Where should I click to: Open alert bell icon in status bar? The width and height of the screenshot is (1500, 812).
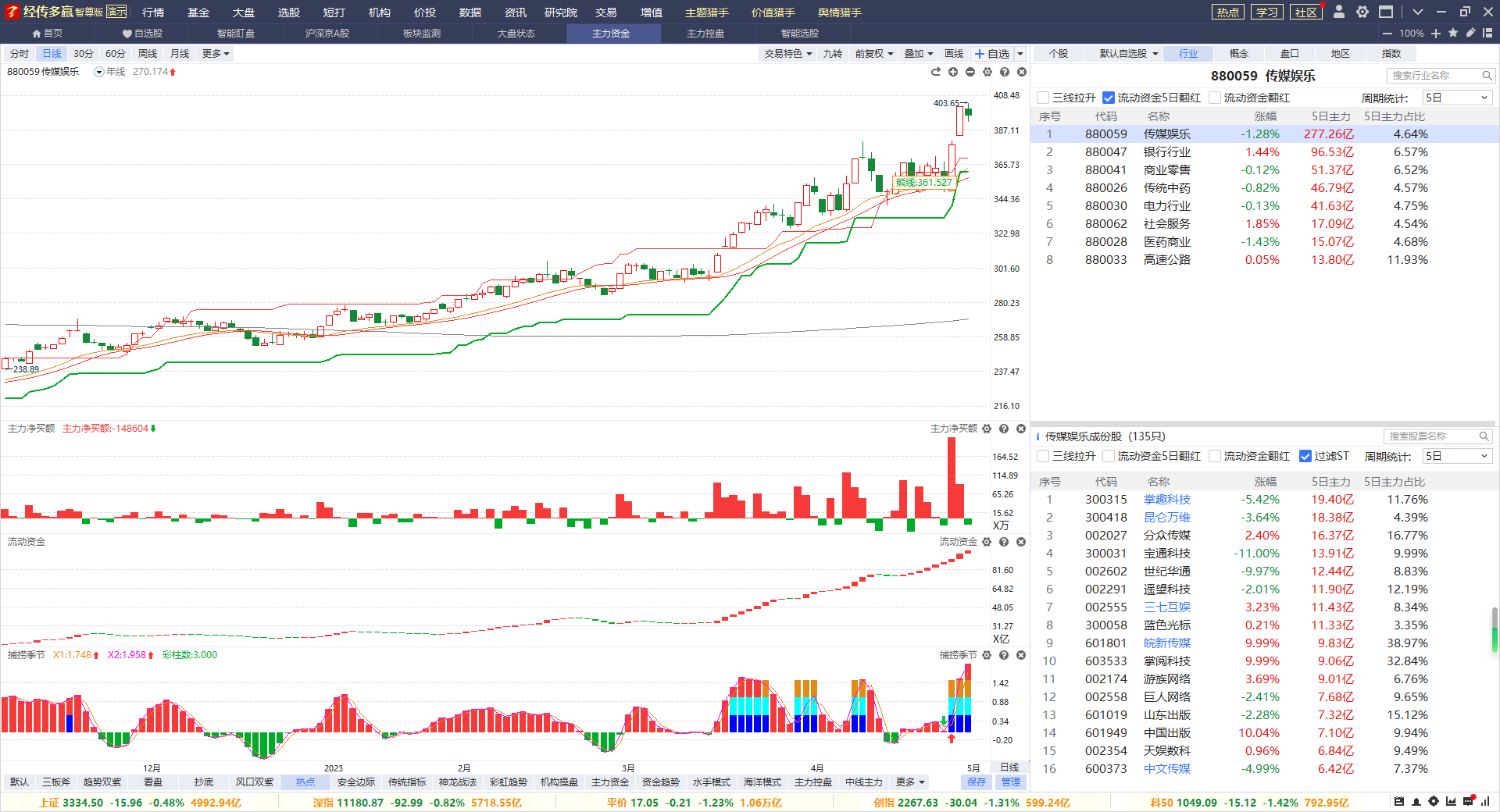[1416, 801]
